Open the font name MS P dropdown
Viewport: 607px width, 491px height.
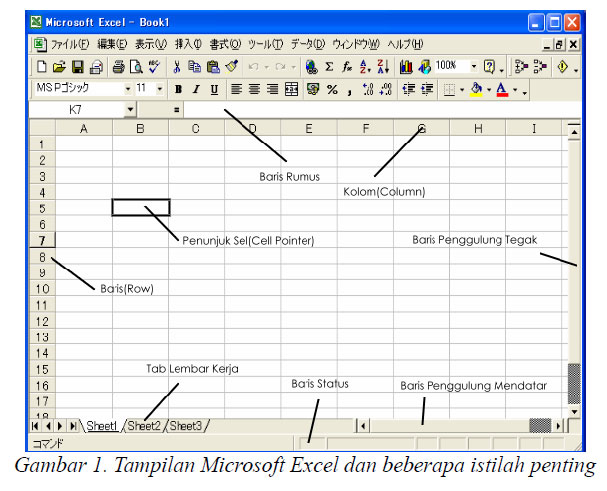[128, 89]
